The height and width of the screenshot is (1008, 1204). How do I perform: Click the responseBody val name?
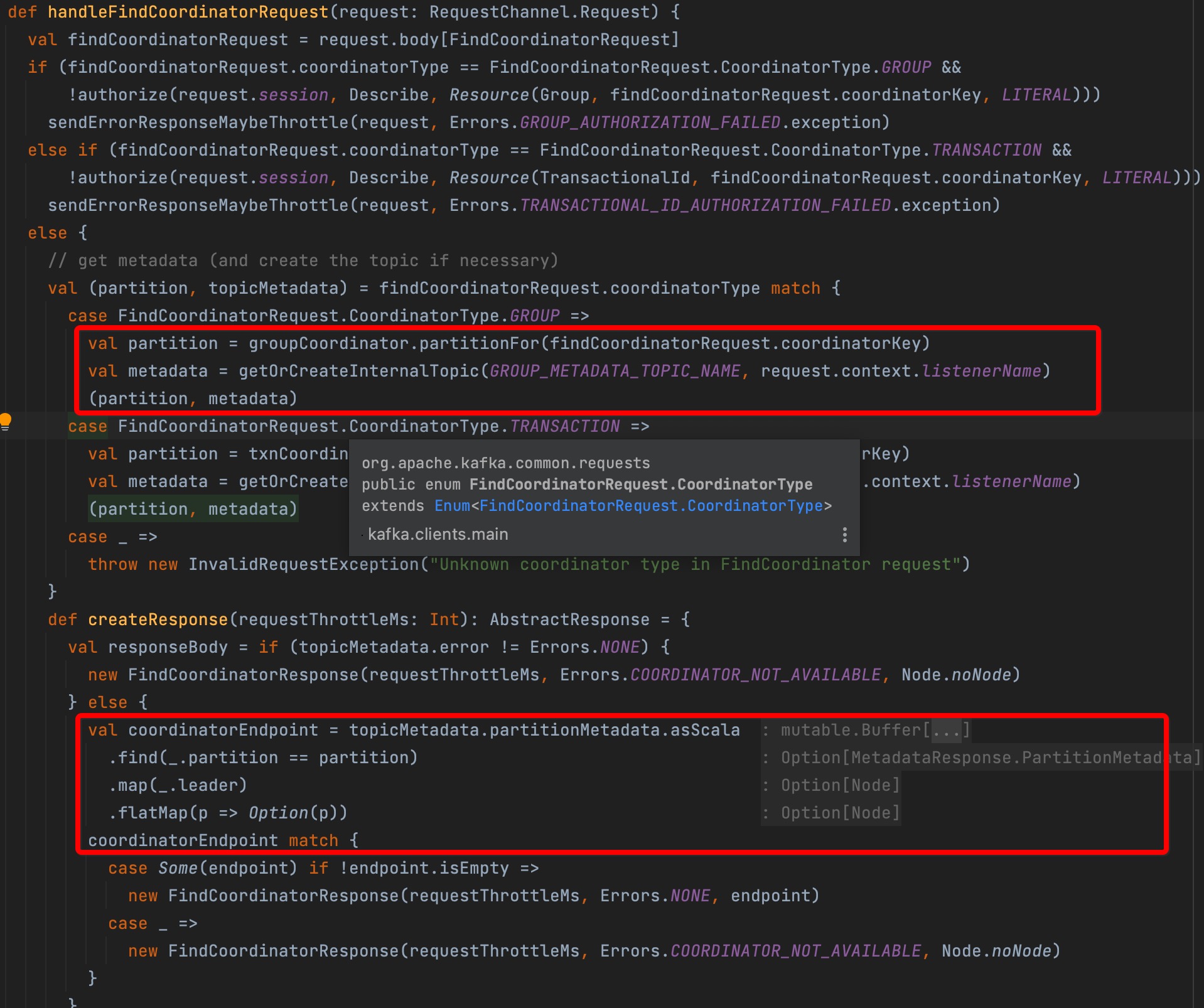click(x=168, y=647)
